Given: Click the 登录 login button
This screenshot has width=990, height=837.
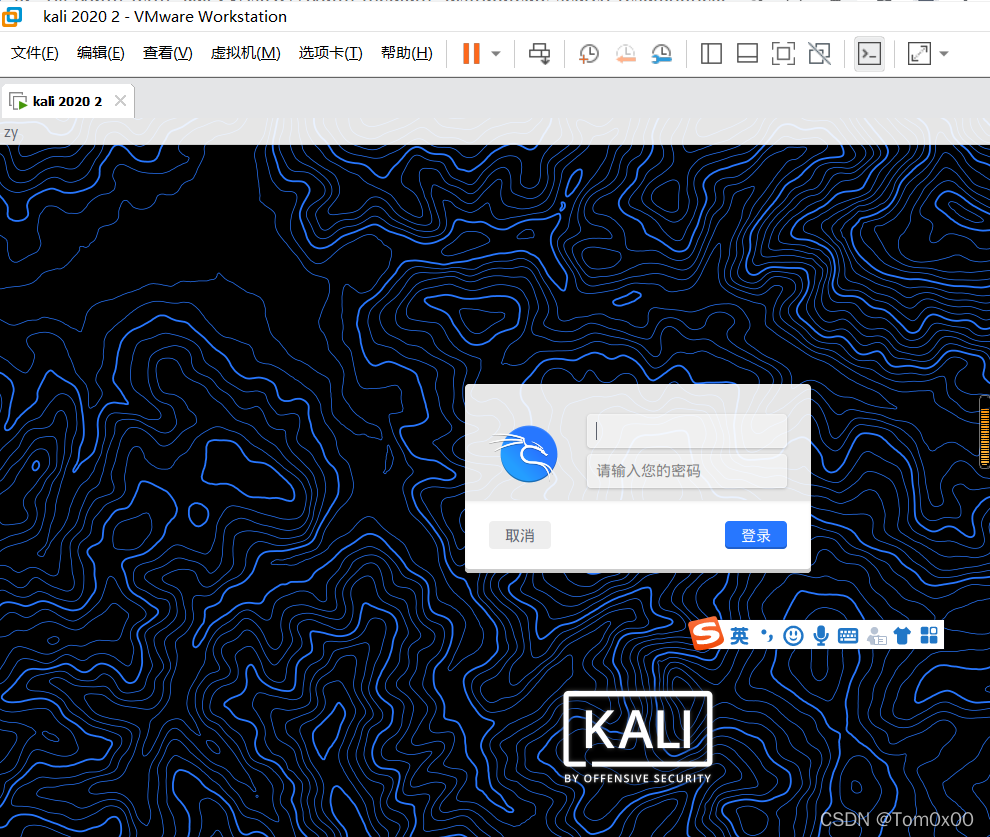Looking at the screenshot, I should pos(756,535).
